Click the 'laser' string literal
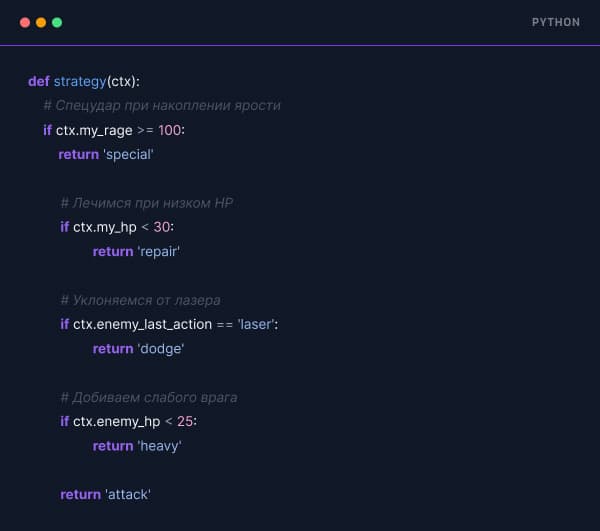This screenshot has width=600, height=531. point(256,324)
